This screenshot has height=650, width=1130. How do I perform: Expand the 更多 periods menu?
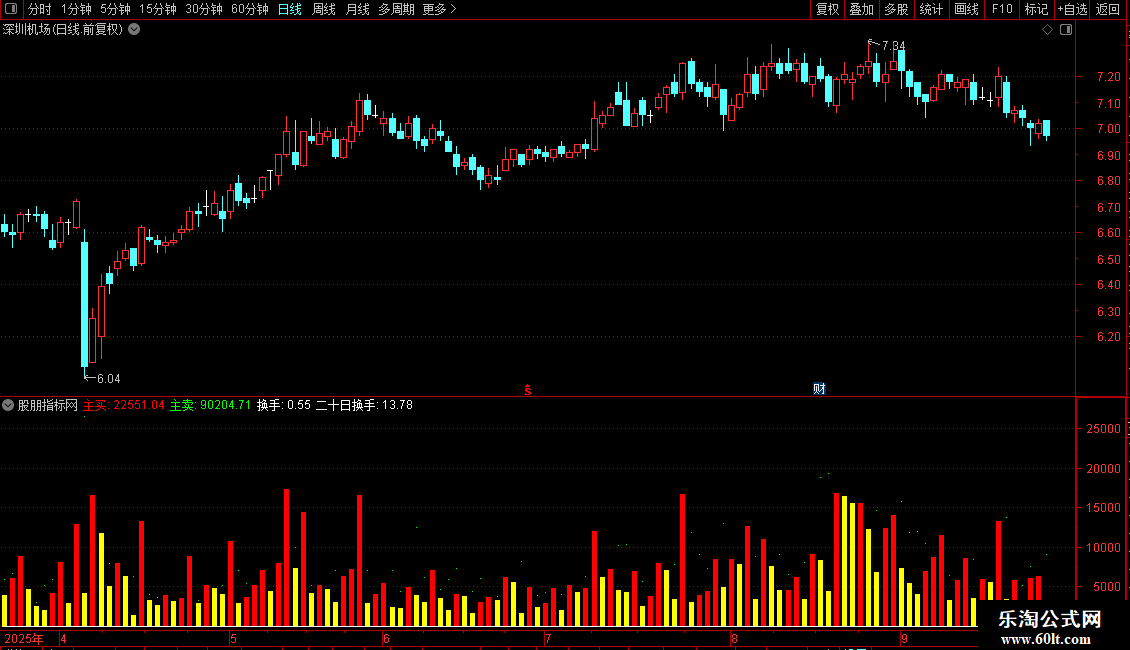[439, 9]
